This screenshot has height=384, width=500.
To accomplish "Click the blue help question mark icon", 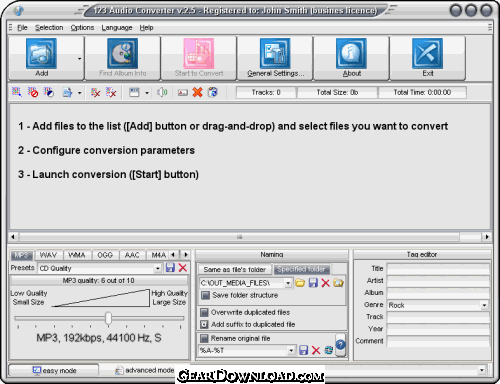I will [x=340, y=345].
